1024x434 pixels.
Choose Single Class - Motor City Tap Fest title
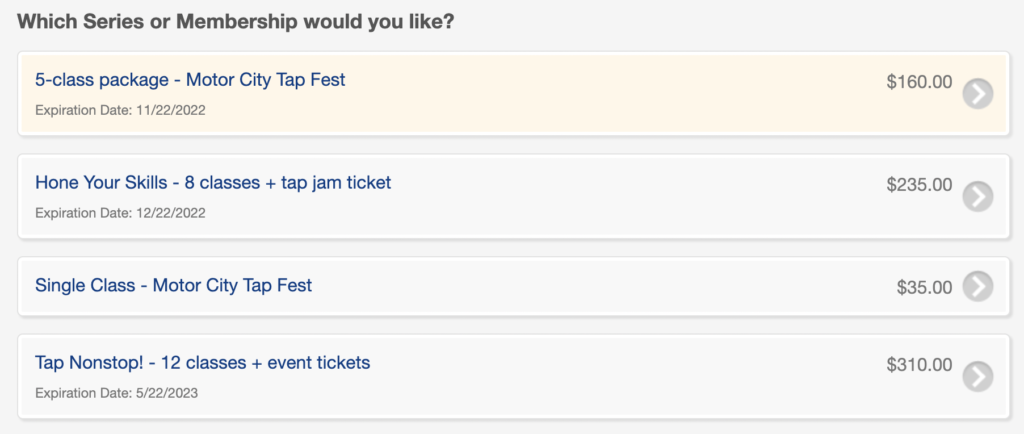(x=174, y=285)
